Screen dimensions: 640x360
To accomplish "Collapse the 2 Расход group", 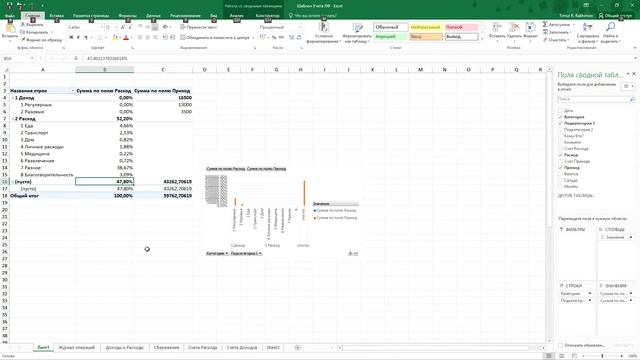I will 13,119.
